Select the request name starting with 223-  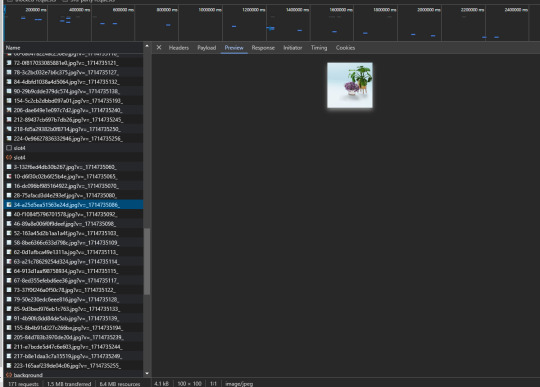click(67, 366)
